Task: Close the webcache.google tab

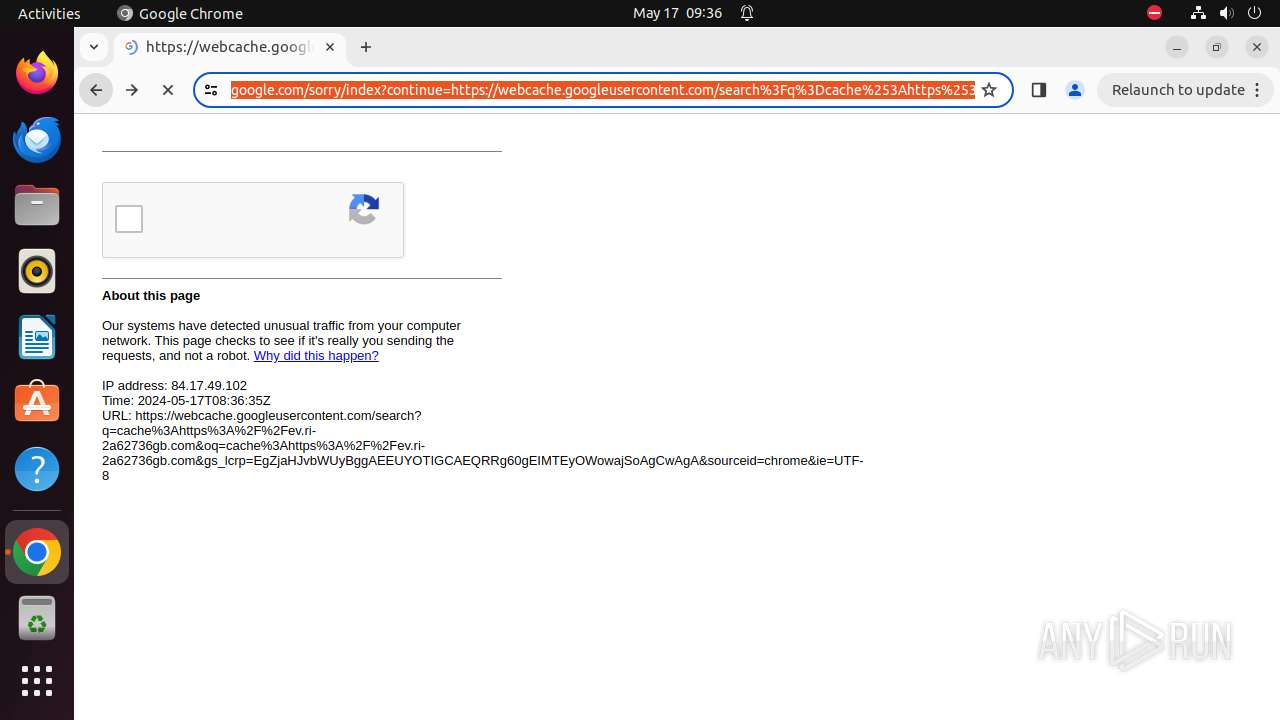Action: [x=330, y=47]
